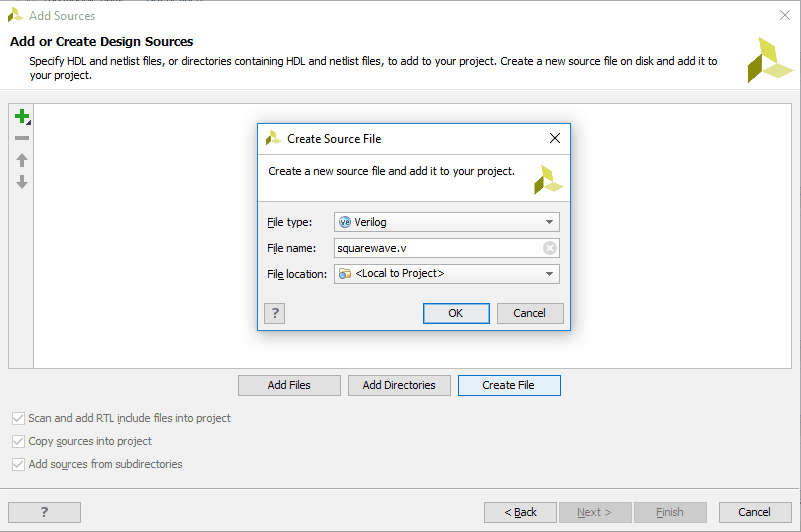Open the File type Verilog dropdown

(446, 222)
